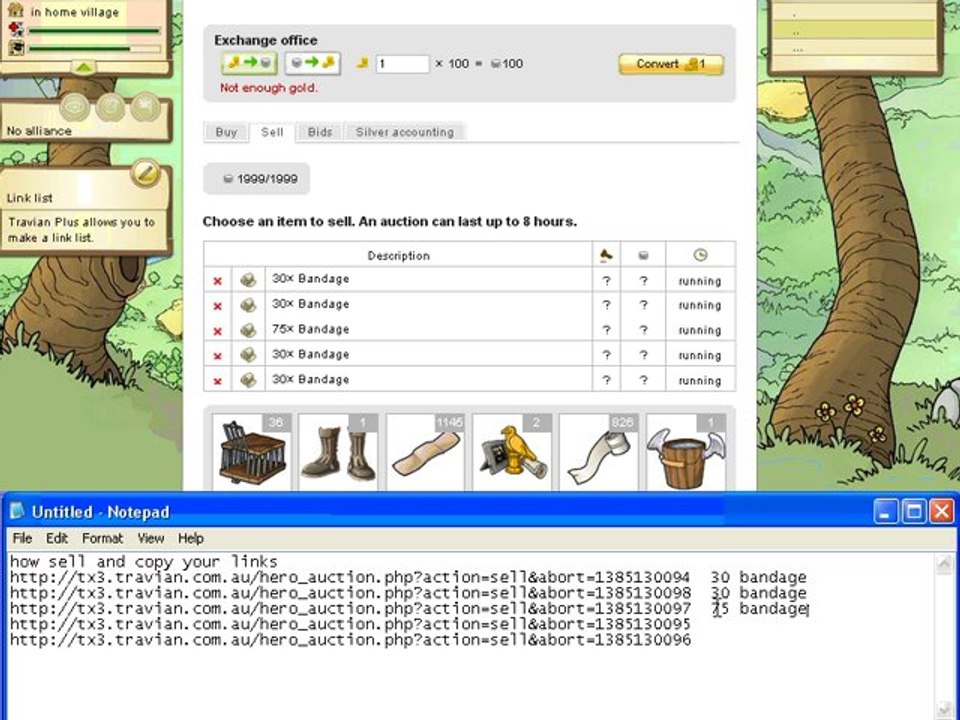
Task: Open the Buy tab
Action: (226, 132)
